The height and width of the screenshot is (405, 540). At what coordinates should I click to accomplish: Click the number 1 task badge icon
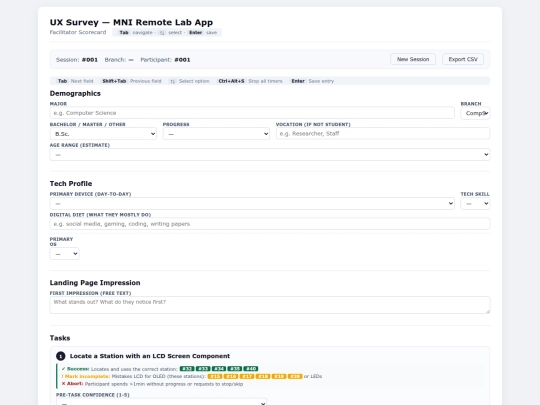tap(61, 356)
